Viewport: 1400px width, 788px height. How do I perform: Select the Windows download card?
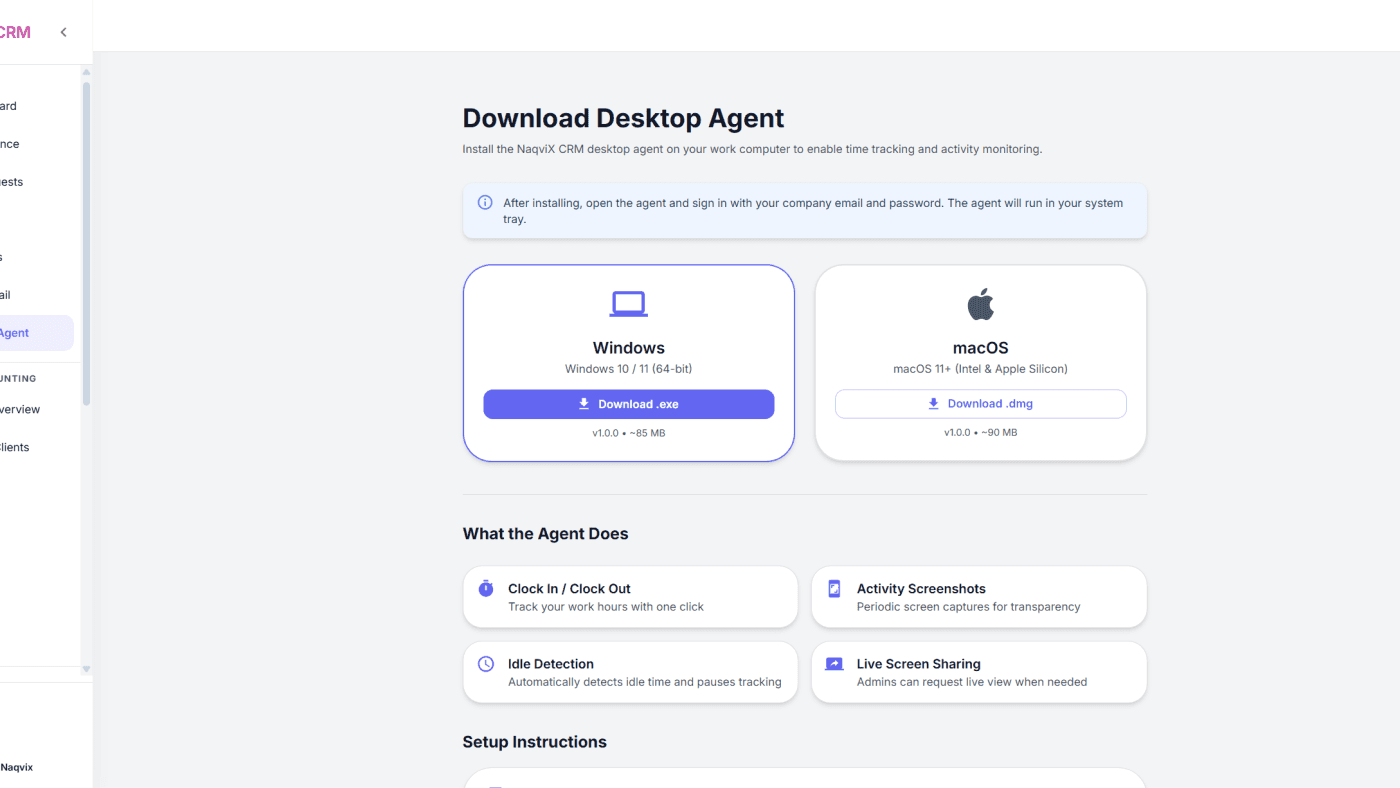[628, 363]
